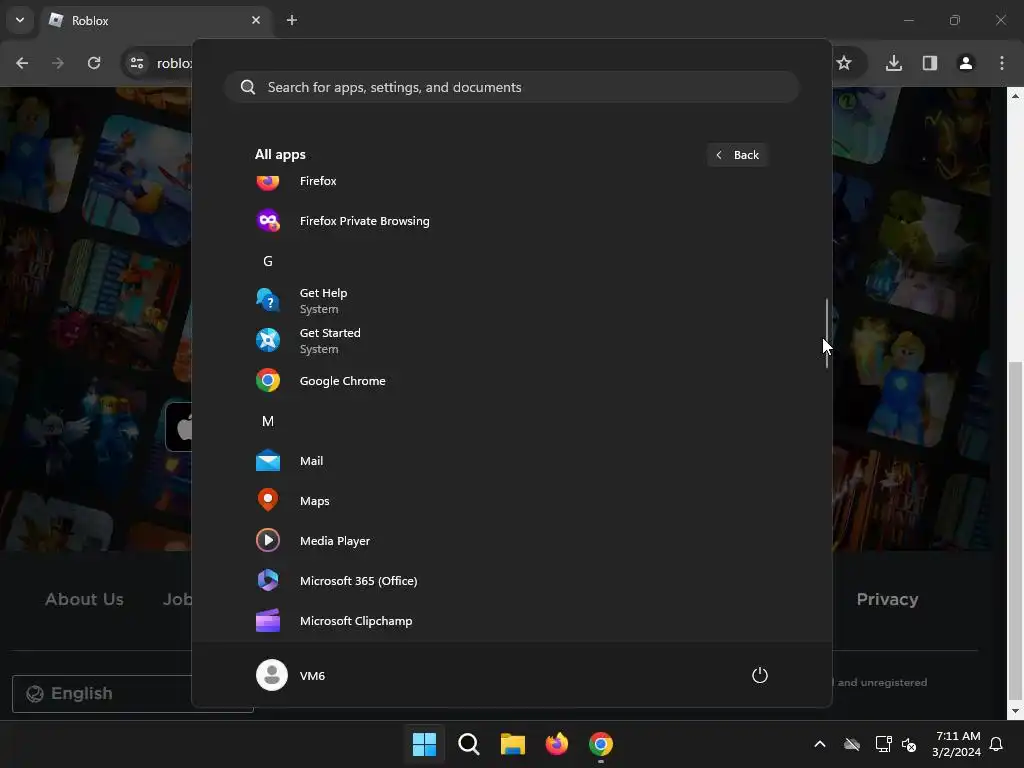Go back in Chrome browser
Screen dimensions: 1024x768
(x=22, y=63)
